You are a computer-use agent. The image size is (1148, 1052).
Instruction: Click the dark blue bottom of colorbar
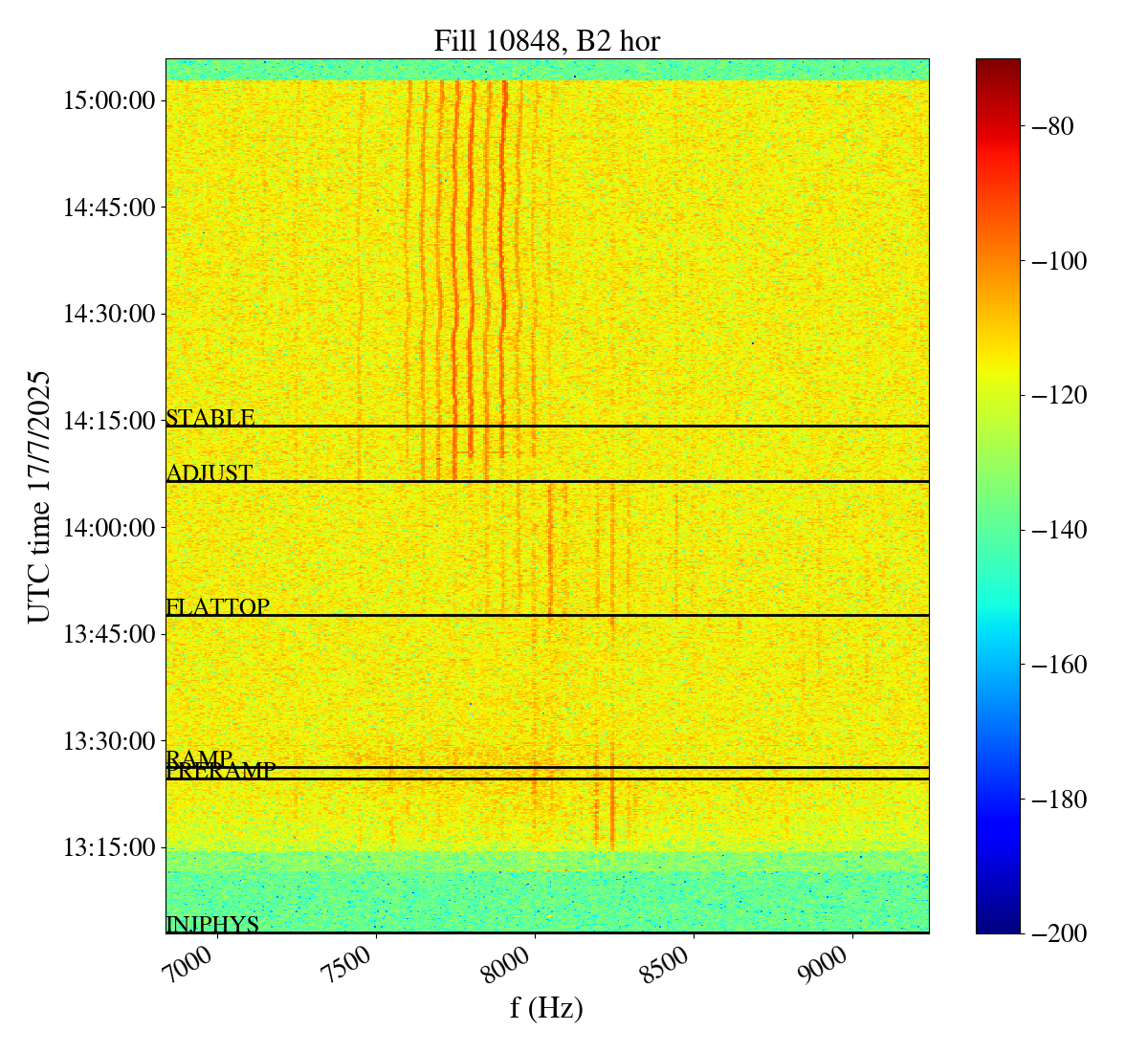[998, 926]
